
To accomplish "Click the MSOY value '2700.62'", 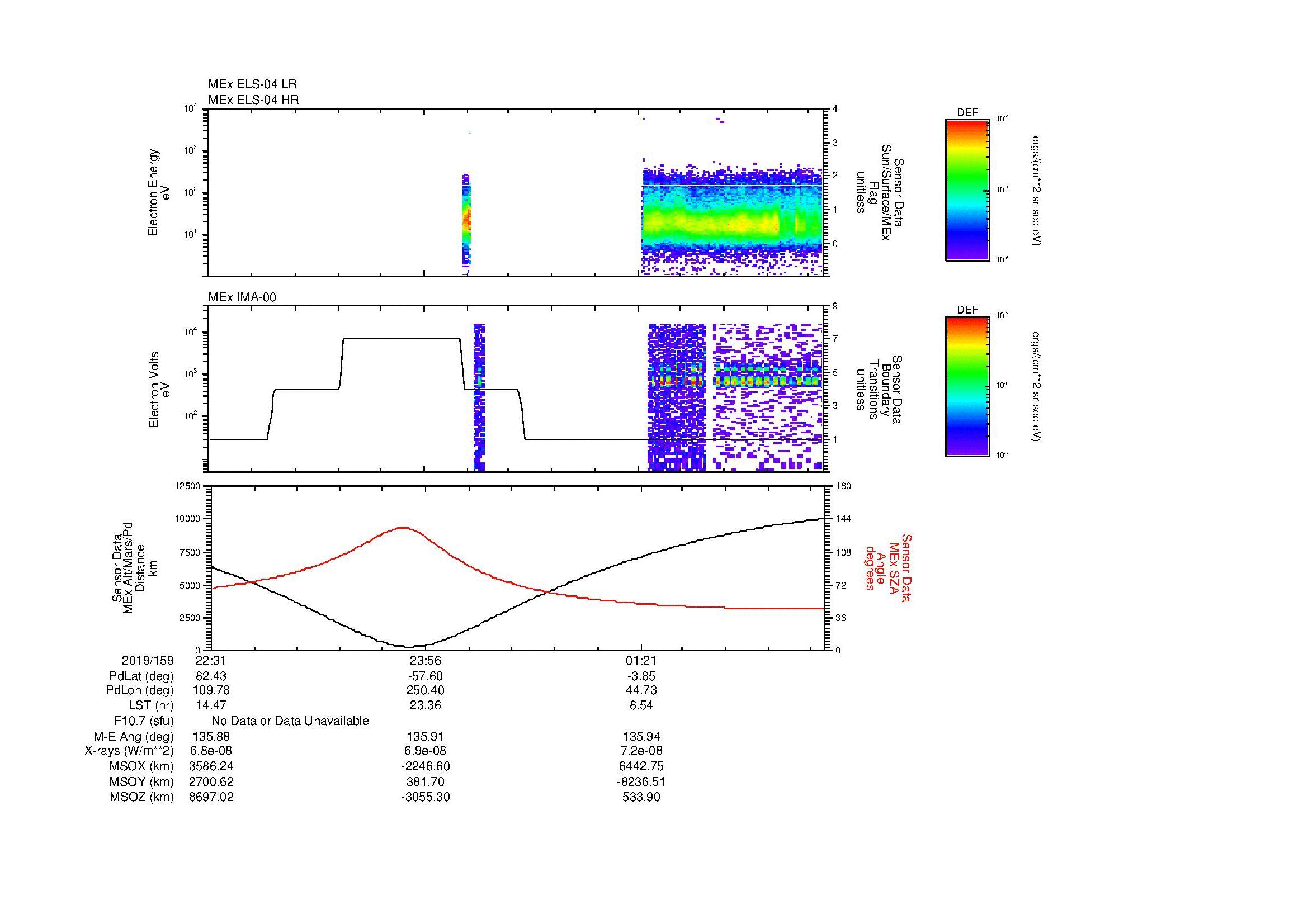I will point(211,781).
